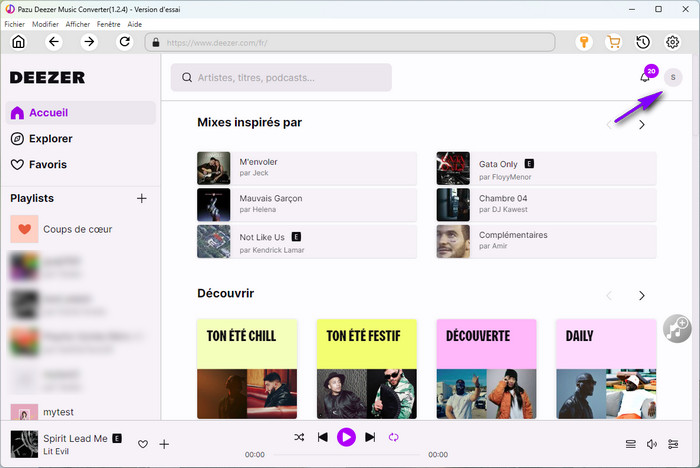Open notifications bell with badge 20

[x=648, y=75]
